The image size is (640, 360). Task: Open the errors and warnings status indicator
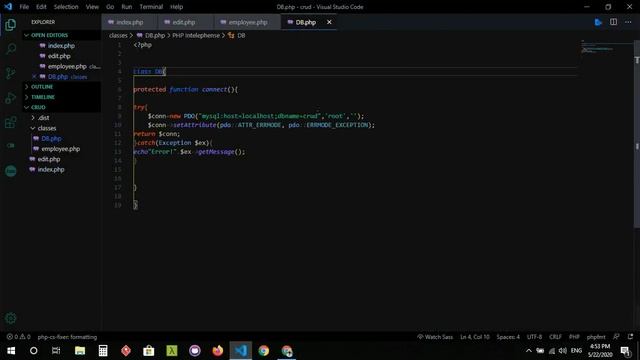18,337
